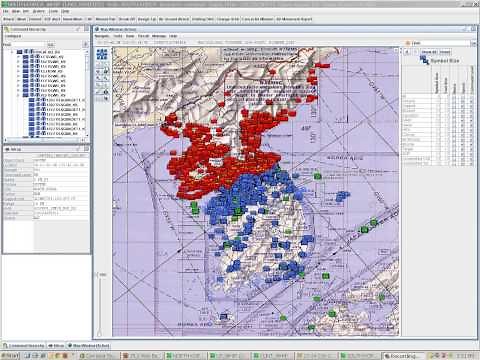Image resolution: width=480 pixels, height=360 pixels.
Task: Click the hierarchy tree vertical scrollbar
Action: [87, 93]
